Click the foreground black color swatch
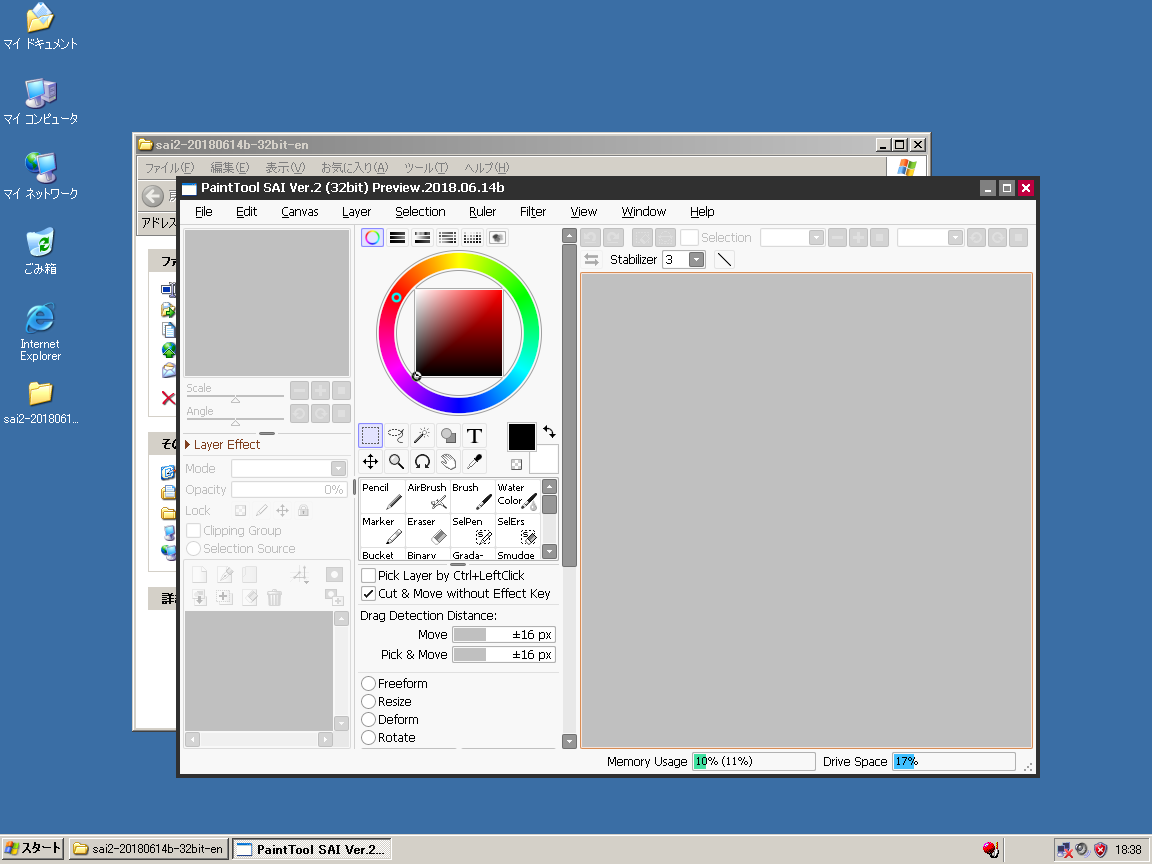 tap(522, 436)
